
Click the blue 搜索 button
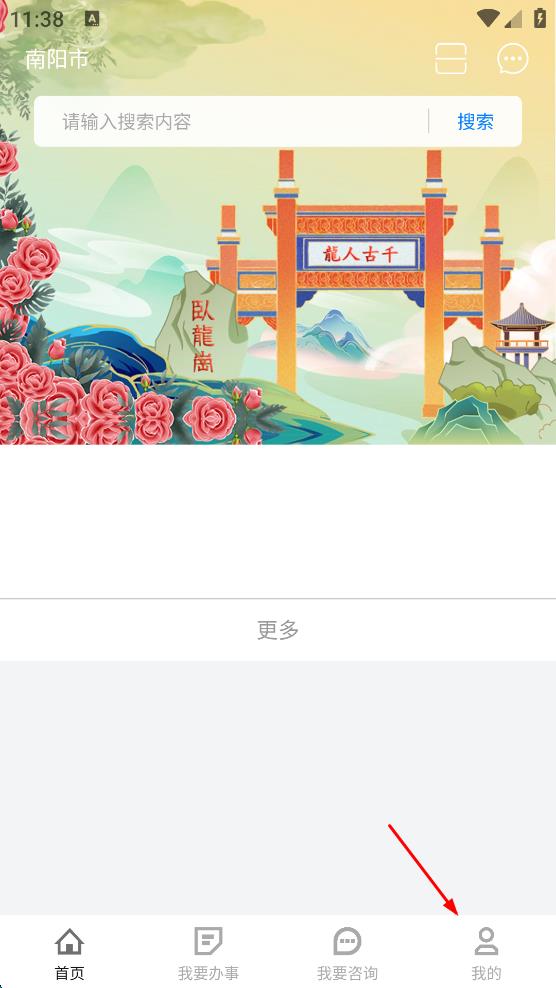475,122
